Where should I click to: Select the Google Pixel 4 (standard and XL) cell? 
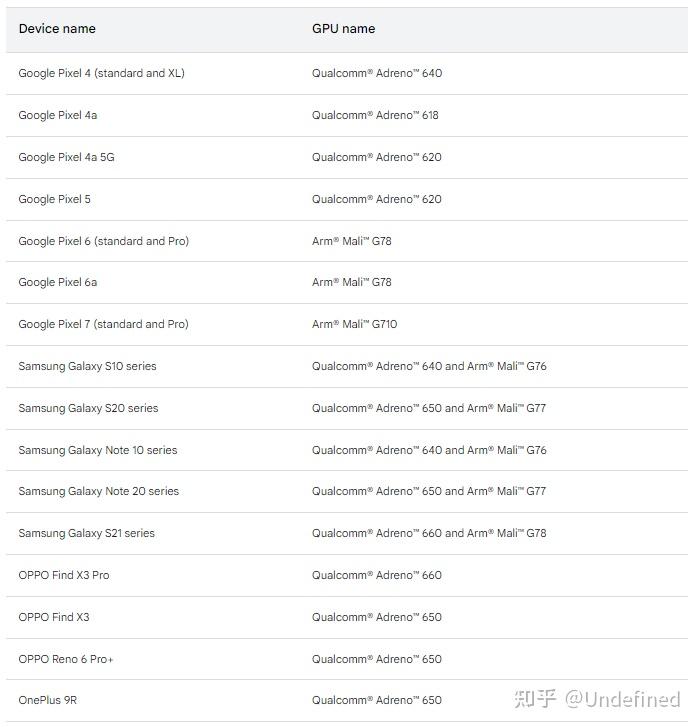(x=101, y=73)
